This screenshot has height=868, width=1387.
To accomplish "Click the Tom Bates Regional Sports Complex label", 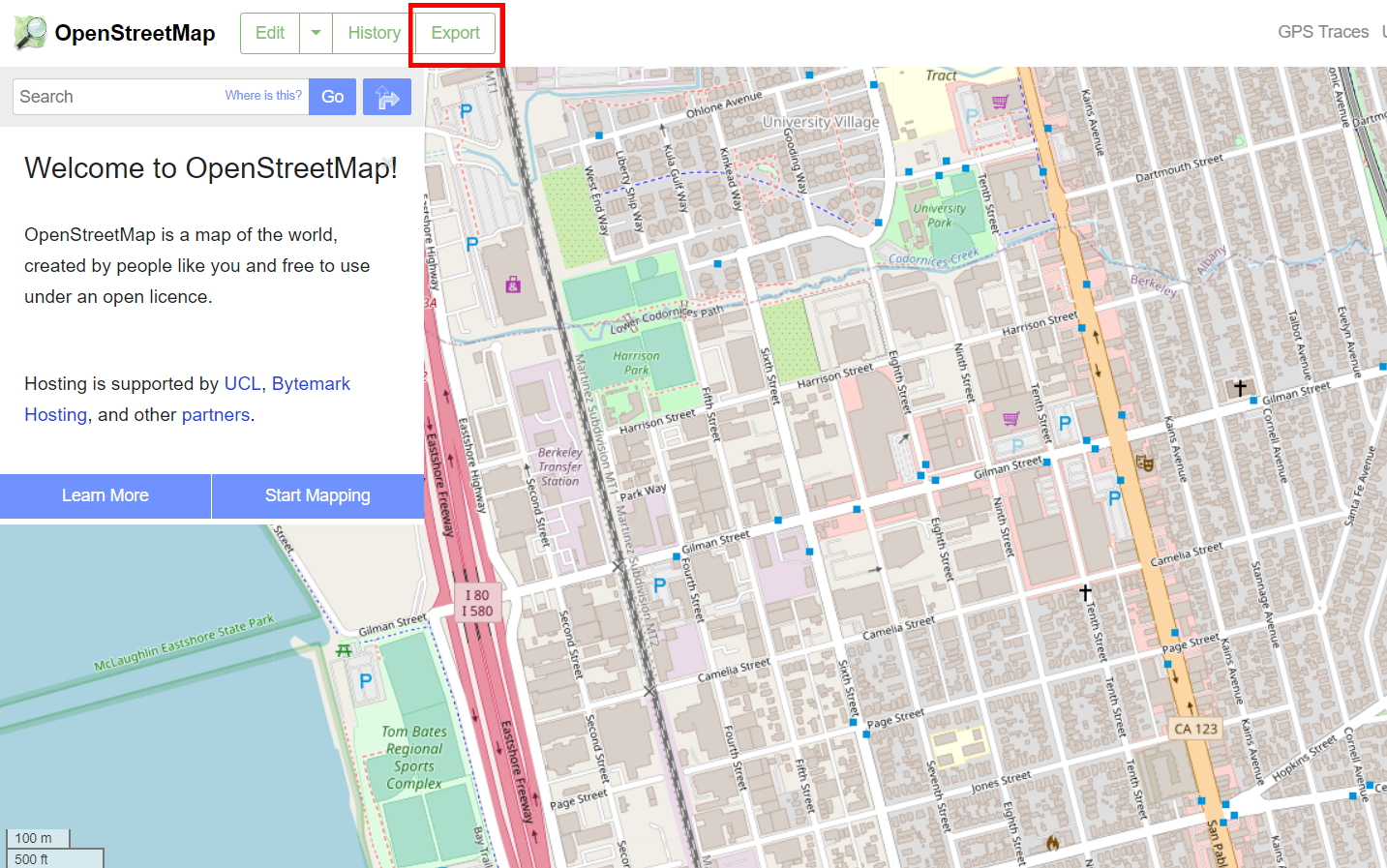I will [x=414, y=758].
